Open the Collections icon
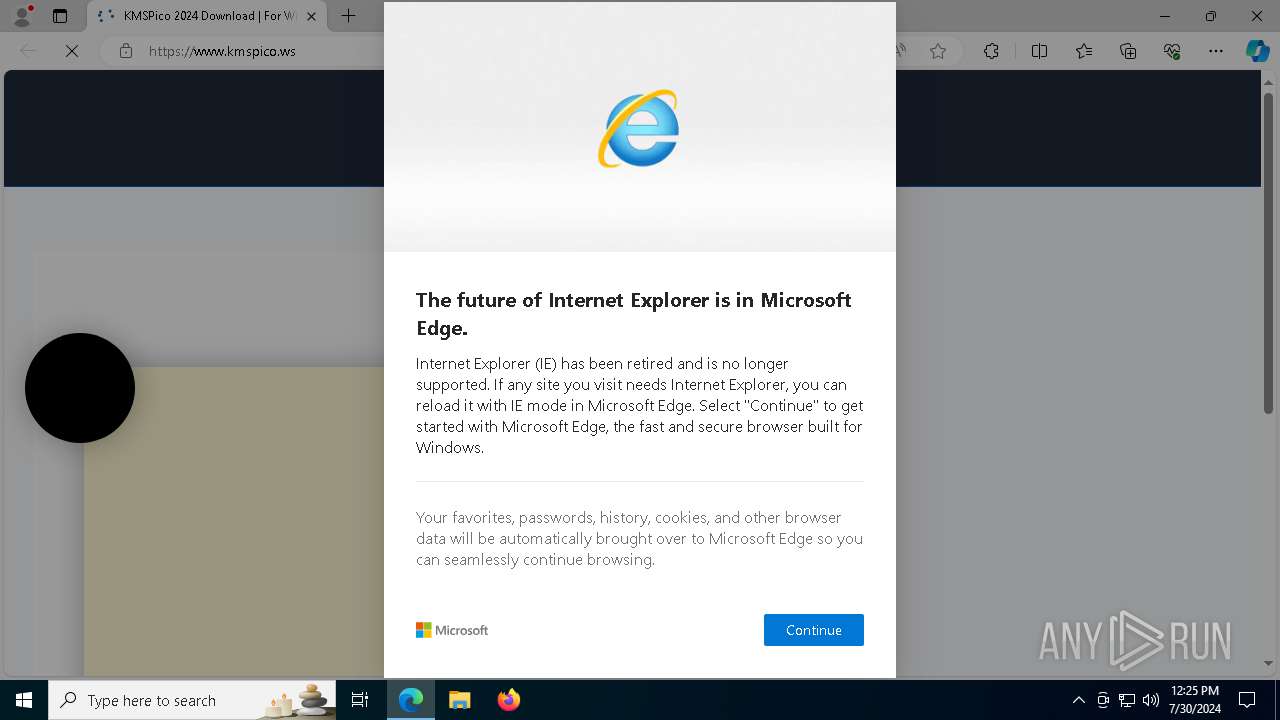The height and width of the screenshot is (720, 1280). (x=1128, y=51)
